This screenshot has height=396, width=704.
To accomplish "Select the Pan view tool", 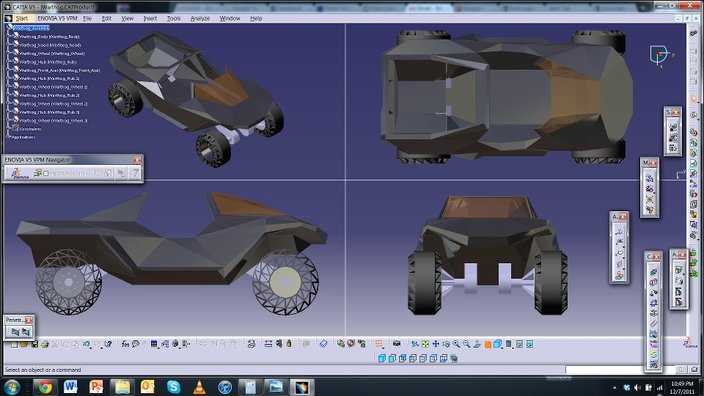I will [x=436, y=344].
